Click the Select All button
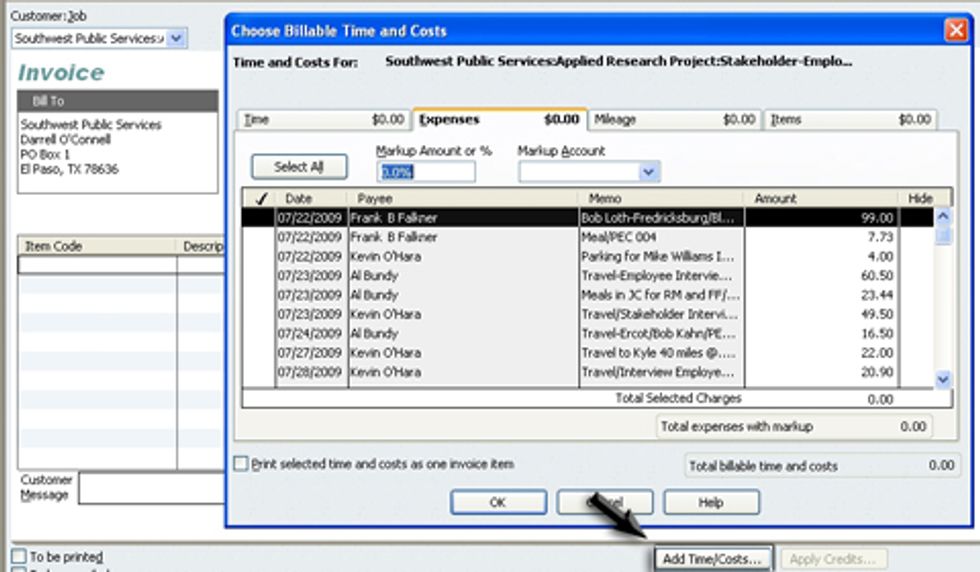Image resolution: width=980 pixels, height=572 pixels. coord(298,167)
